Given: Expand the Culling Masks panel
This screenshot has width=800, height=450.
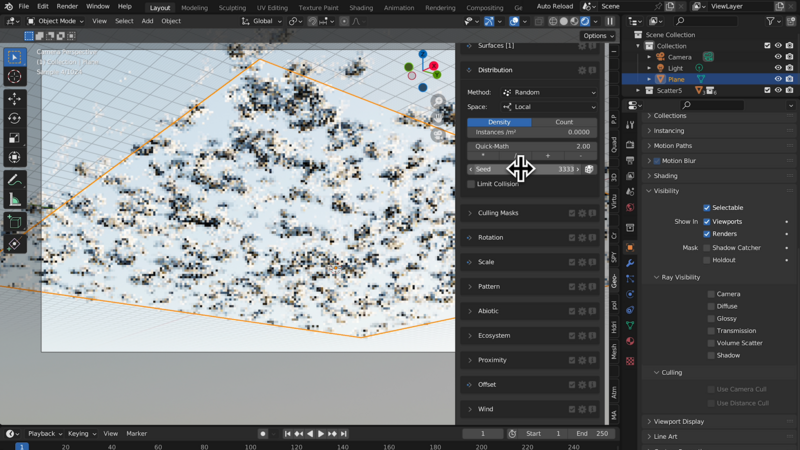Looking at the screenshot, I should [x=497, y=213].
